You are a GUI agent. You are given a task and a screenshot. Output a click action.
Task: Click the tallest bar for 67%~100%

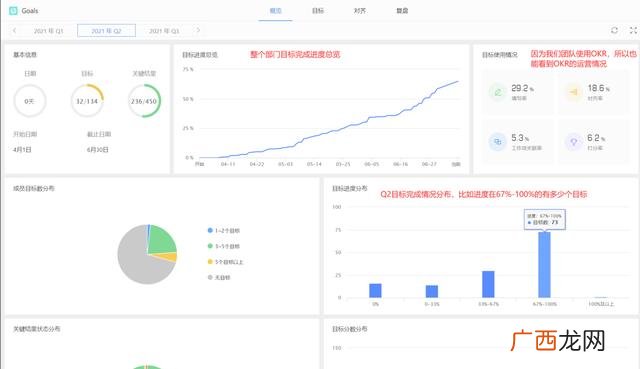pos(544,265)
